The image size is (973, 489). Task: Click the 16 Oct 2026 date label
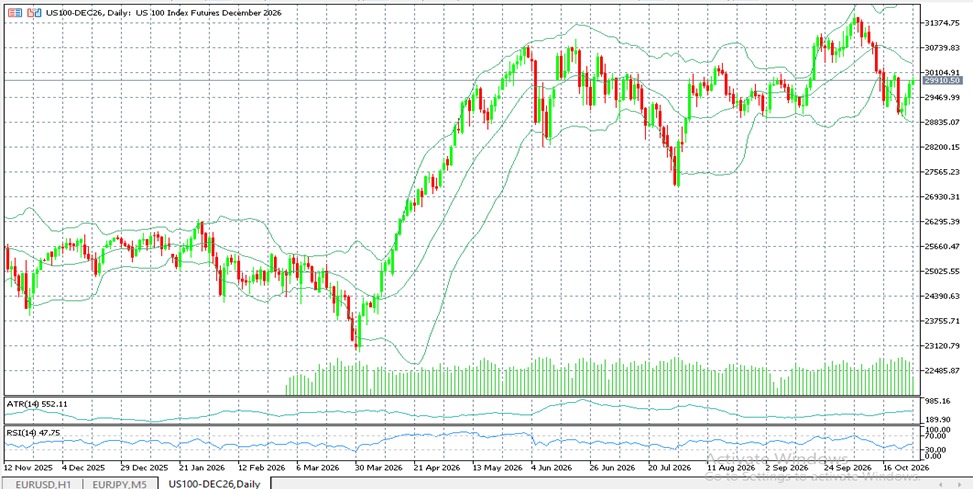(905, 467)
